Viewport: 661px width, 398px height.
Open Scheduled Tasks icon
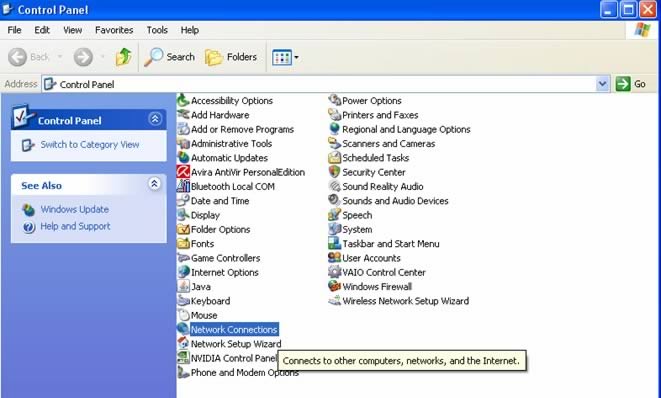click(x=334, y=158)
